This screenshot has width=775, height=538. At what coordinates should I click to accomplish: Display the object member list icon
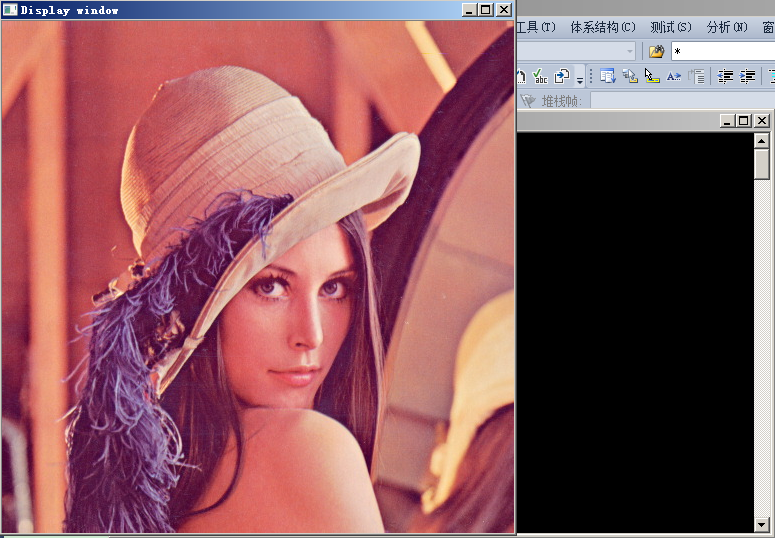pos(607,76)
